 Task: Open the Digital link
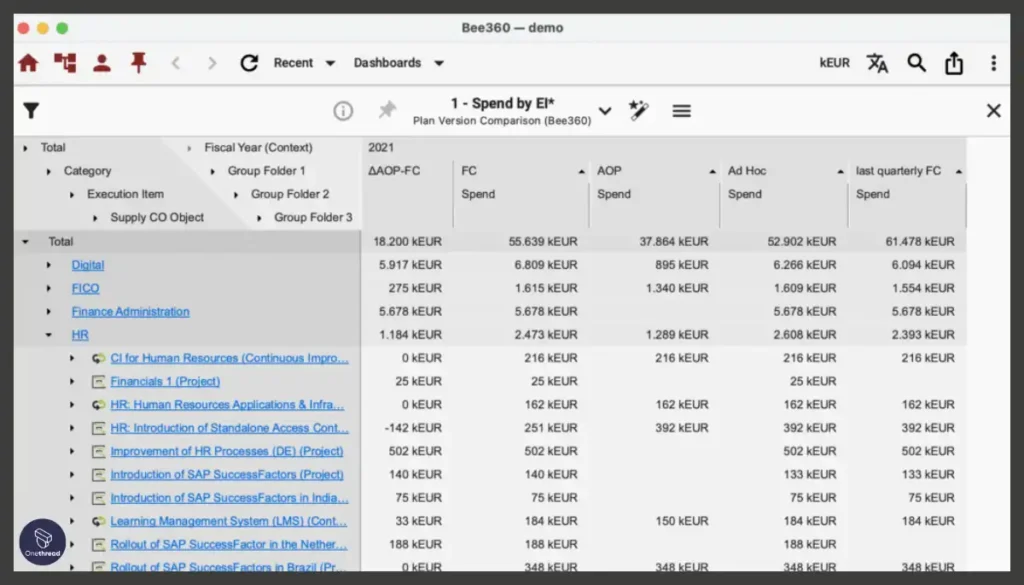coord(88,264)
